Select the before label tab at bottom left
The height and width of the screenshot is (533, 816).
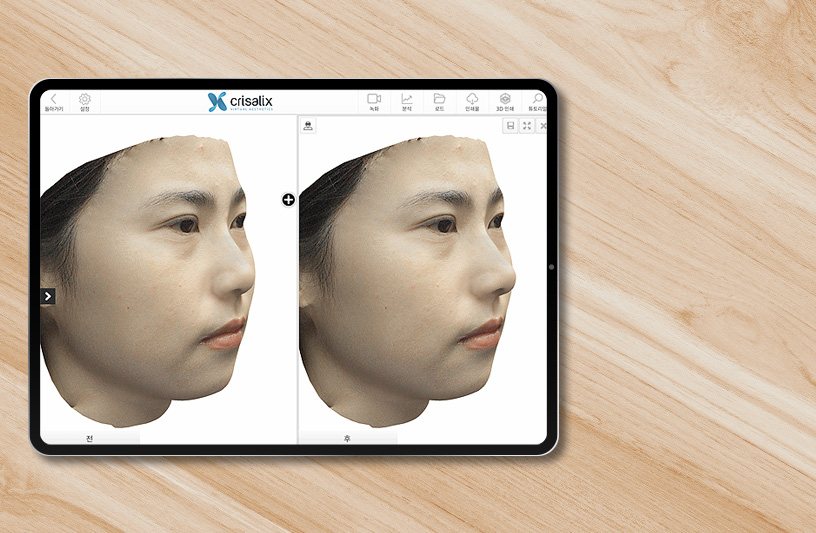[x=90, y=438]
